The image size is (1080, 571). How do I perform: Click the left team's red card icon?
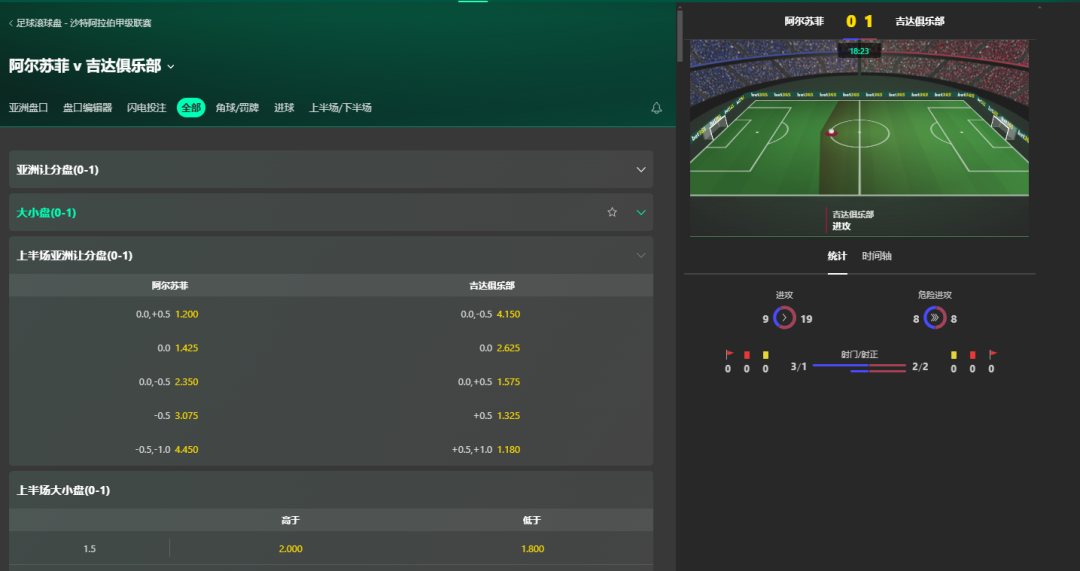[x=747, y=355]
